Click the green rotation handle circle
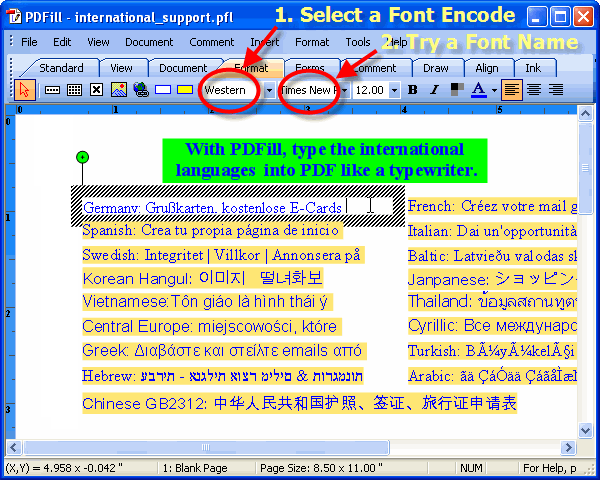The height and width of the screenshot is (480, 600). (82, 157)
